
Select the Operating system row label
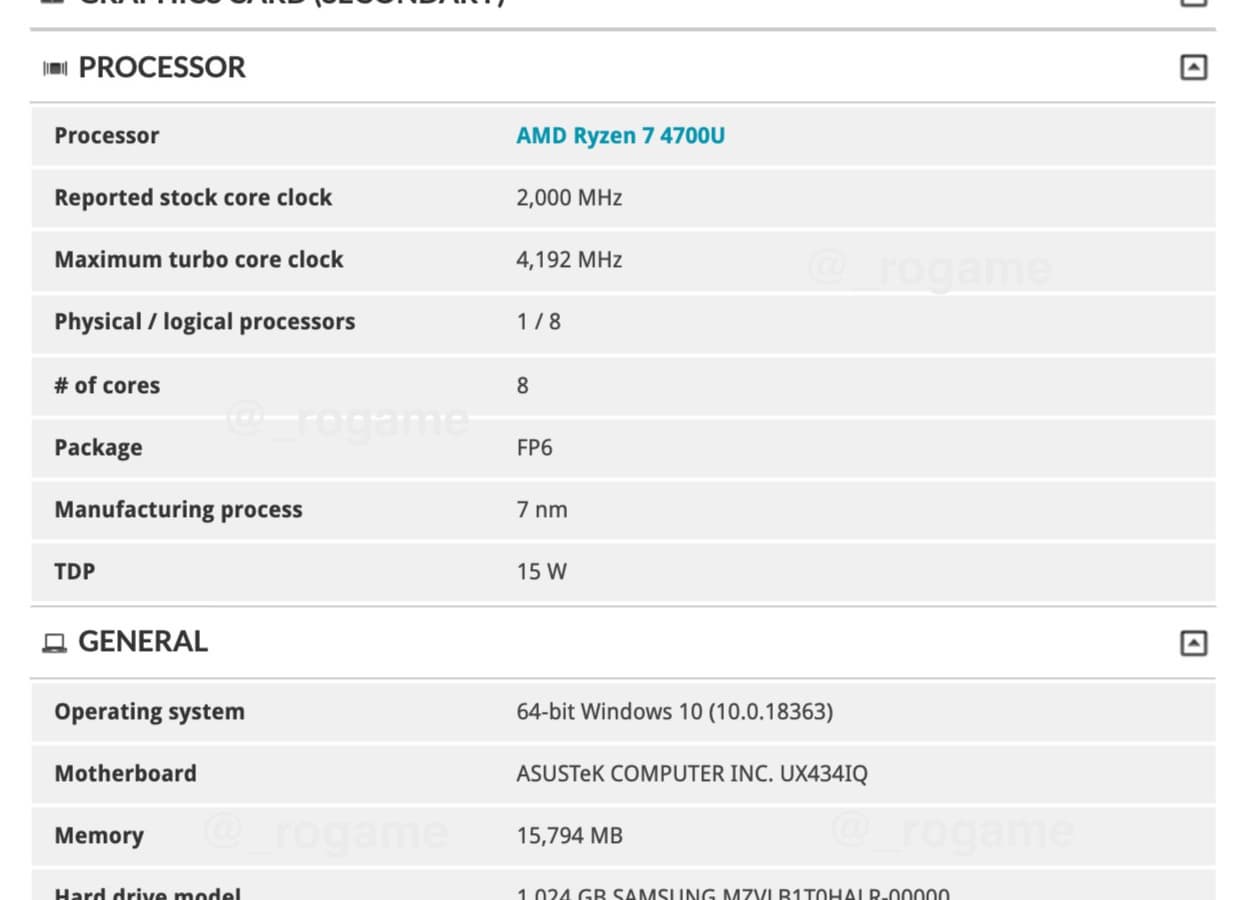click(149, 712)
